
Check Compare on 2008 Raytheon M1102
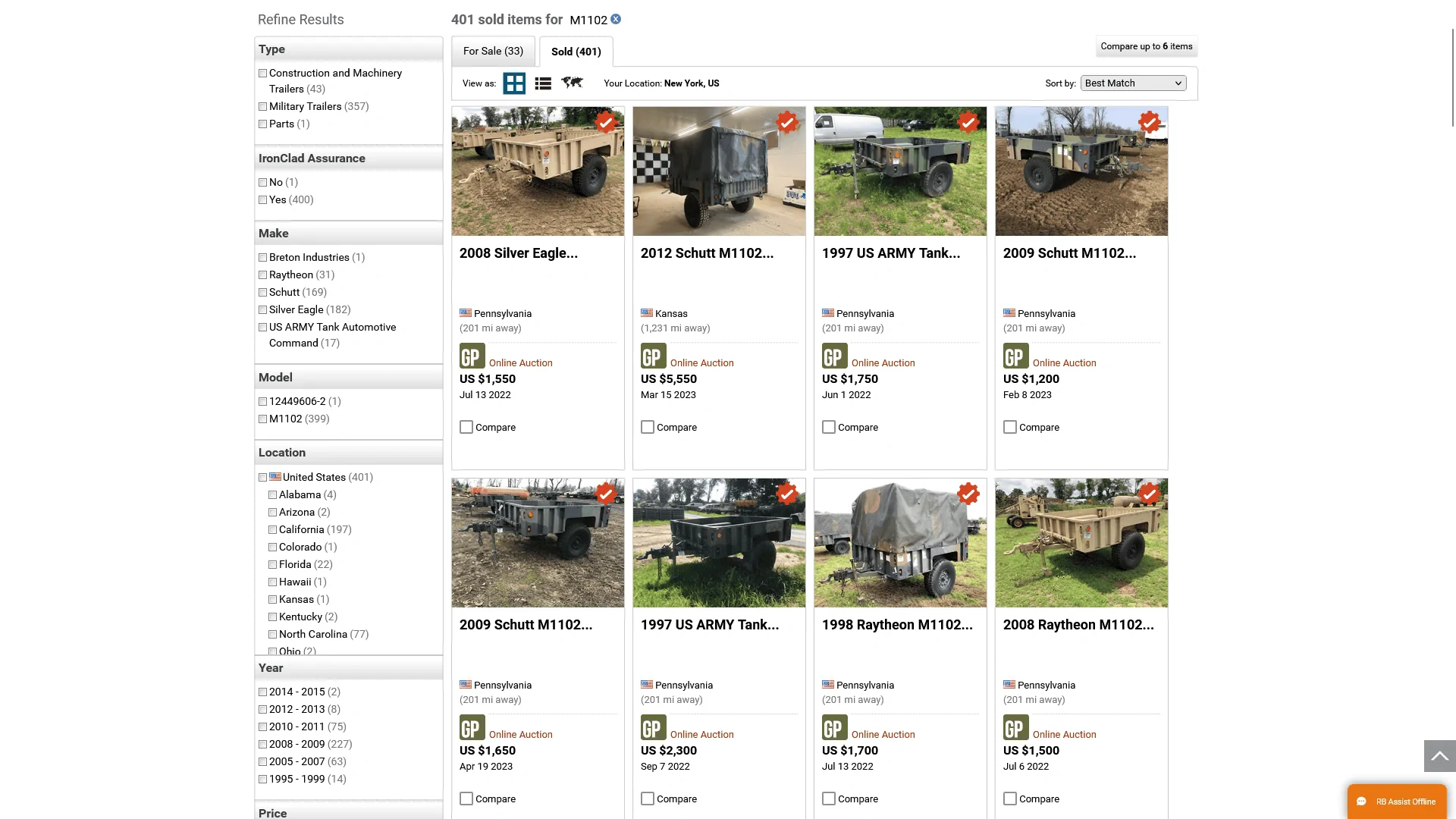point(1010,799)
